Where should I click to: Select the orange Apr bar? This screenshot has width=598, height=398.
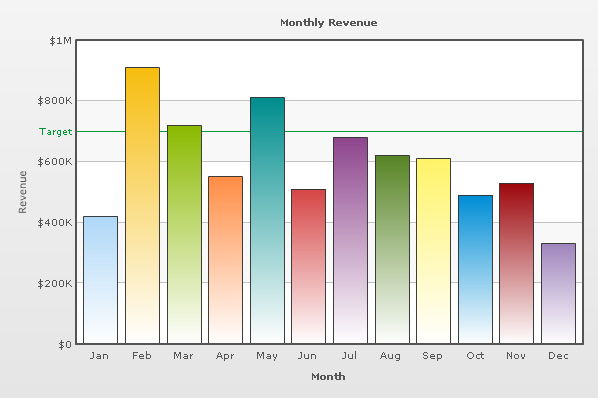click(x=225, y=260)
